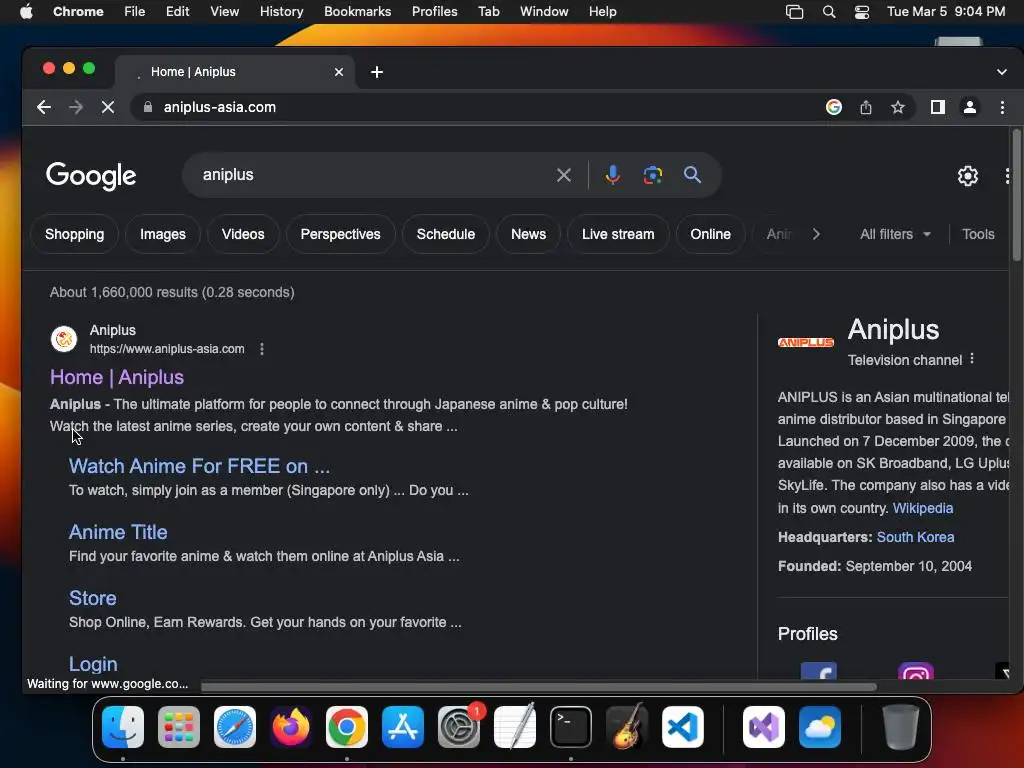Open Finder from the Dock
Image resolution: width=1024 pixels, height=768 pixels.
[123, 727]
